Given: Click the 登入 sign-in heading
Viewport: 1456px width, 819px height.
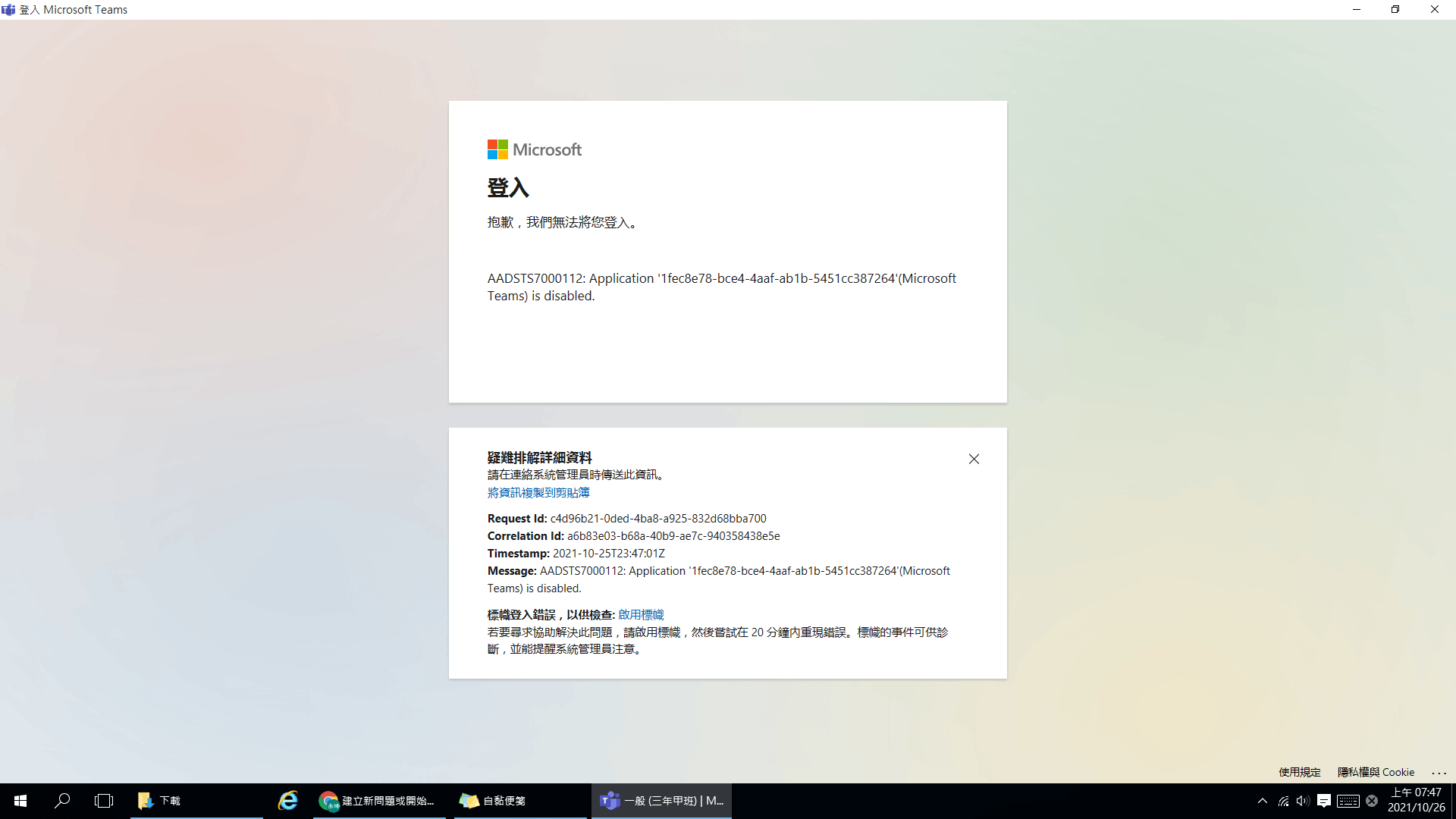Looking at the screenshot, I should click(508, 188).
